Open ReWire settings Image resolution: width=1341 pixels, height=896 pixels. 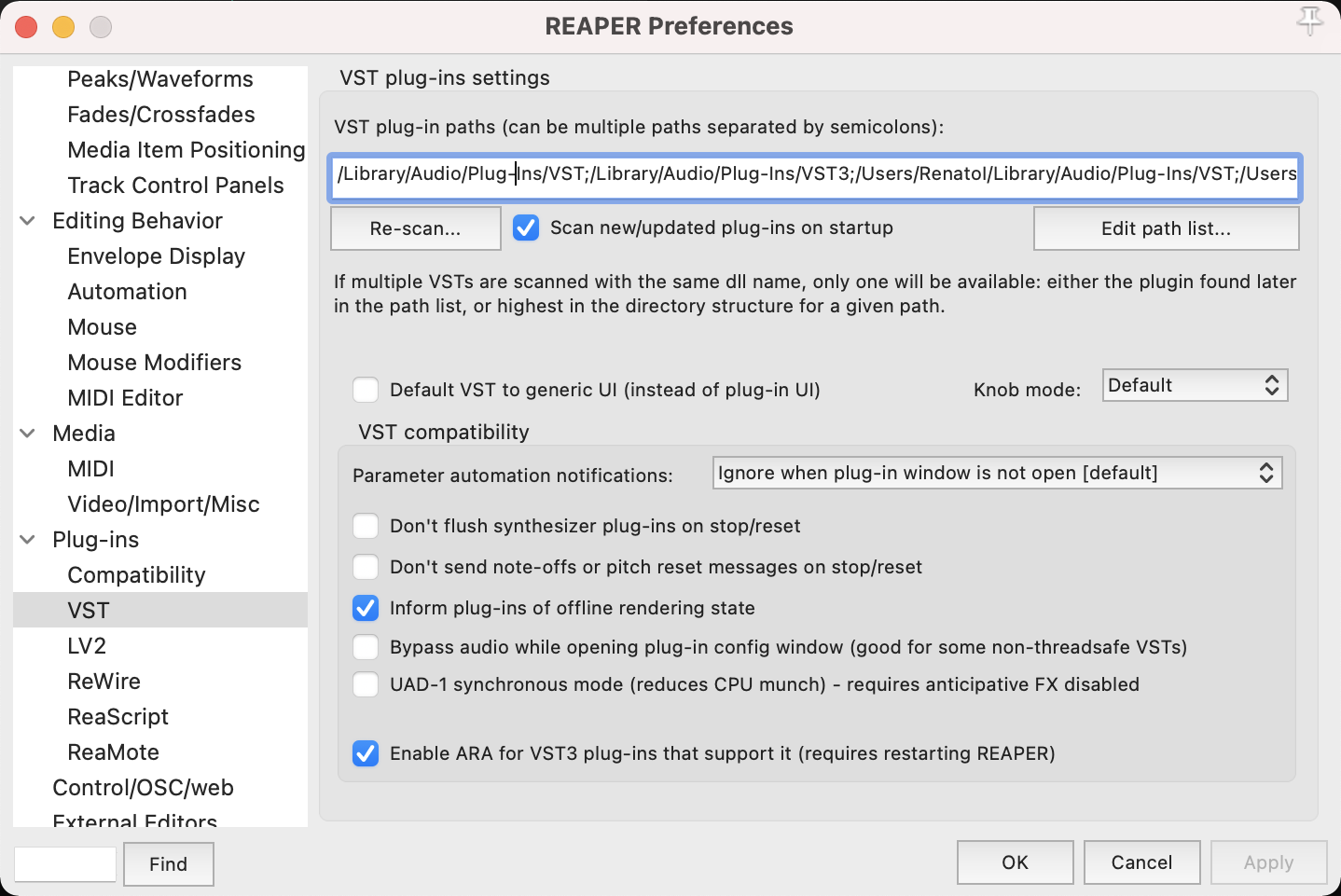point(104,682)
